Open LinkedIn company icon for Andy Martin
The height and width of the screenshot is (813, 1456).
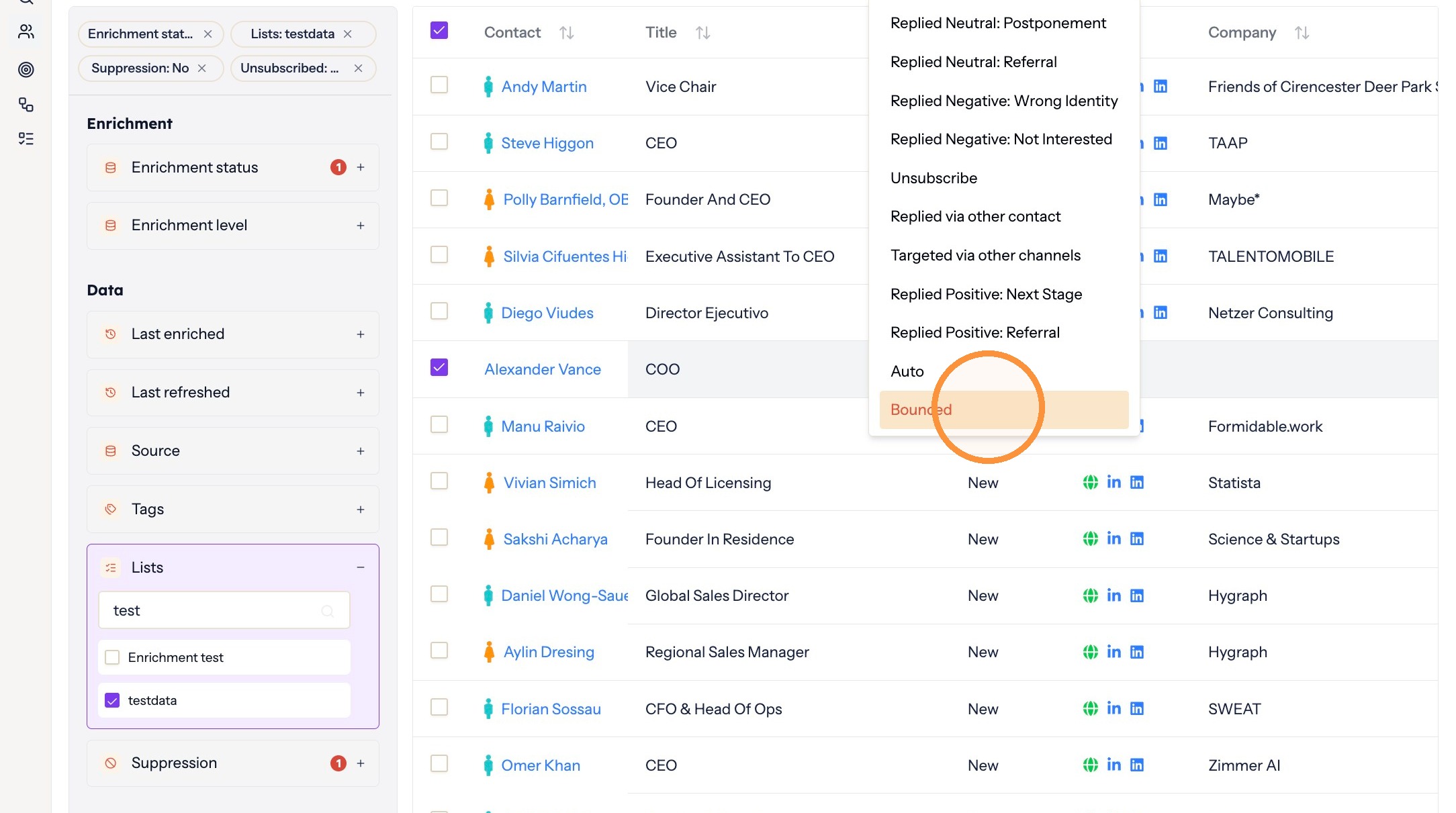point(1161,87)
